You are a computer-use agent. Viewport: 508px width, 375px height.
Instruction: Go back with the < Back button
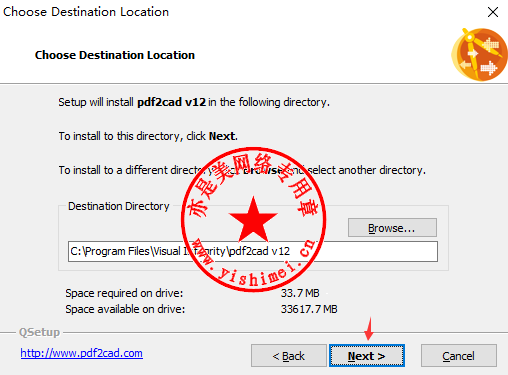point(289,356)
